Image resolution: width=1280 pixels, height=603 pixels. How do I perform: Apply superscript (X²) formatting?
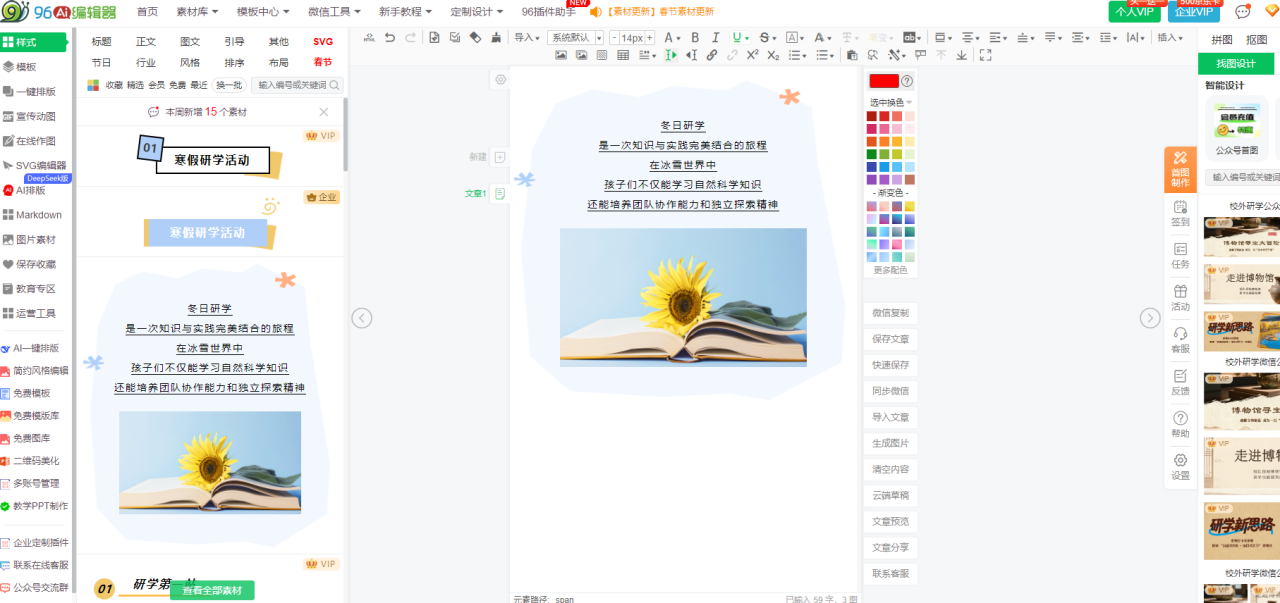click(x=752, y=55)
